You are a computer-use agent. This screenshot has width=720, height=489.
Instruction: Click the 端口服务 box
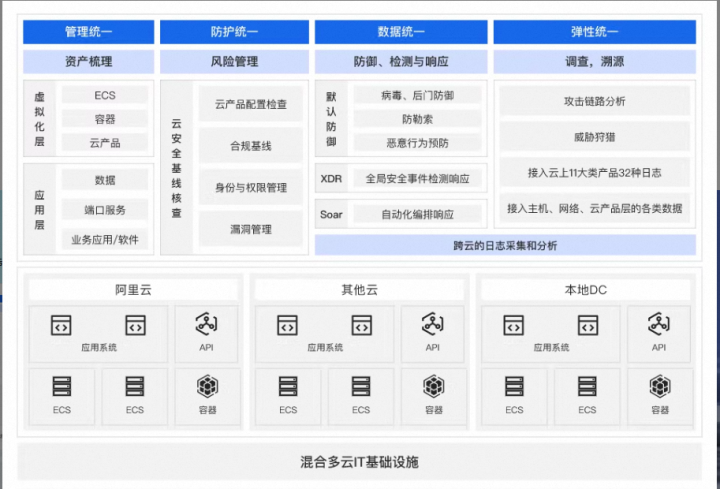click(x=105, y=210)
